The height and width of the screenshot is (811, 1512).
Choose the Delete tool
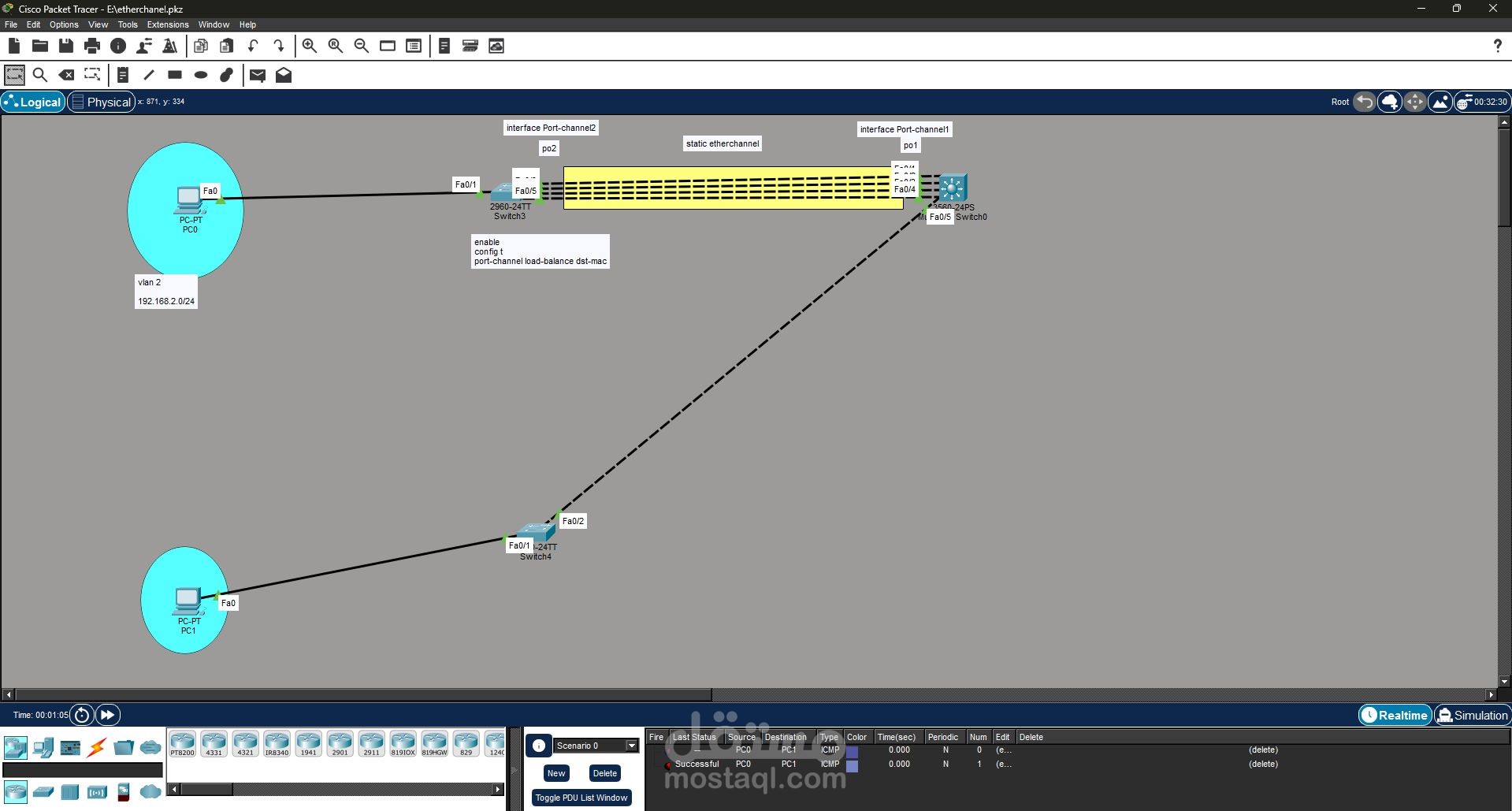click(x=67, y=75)
